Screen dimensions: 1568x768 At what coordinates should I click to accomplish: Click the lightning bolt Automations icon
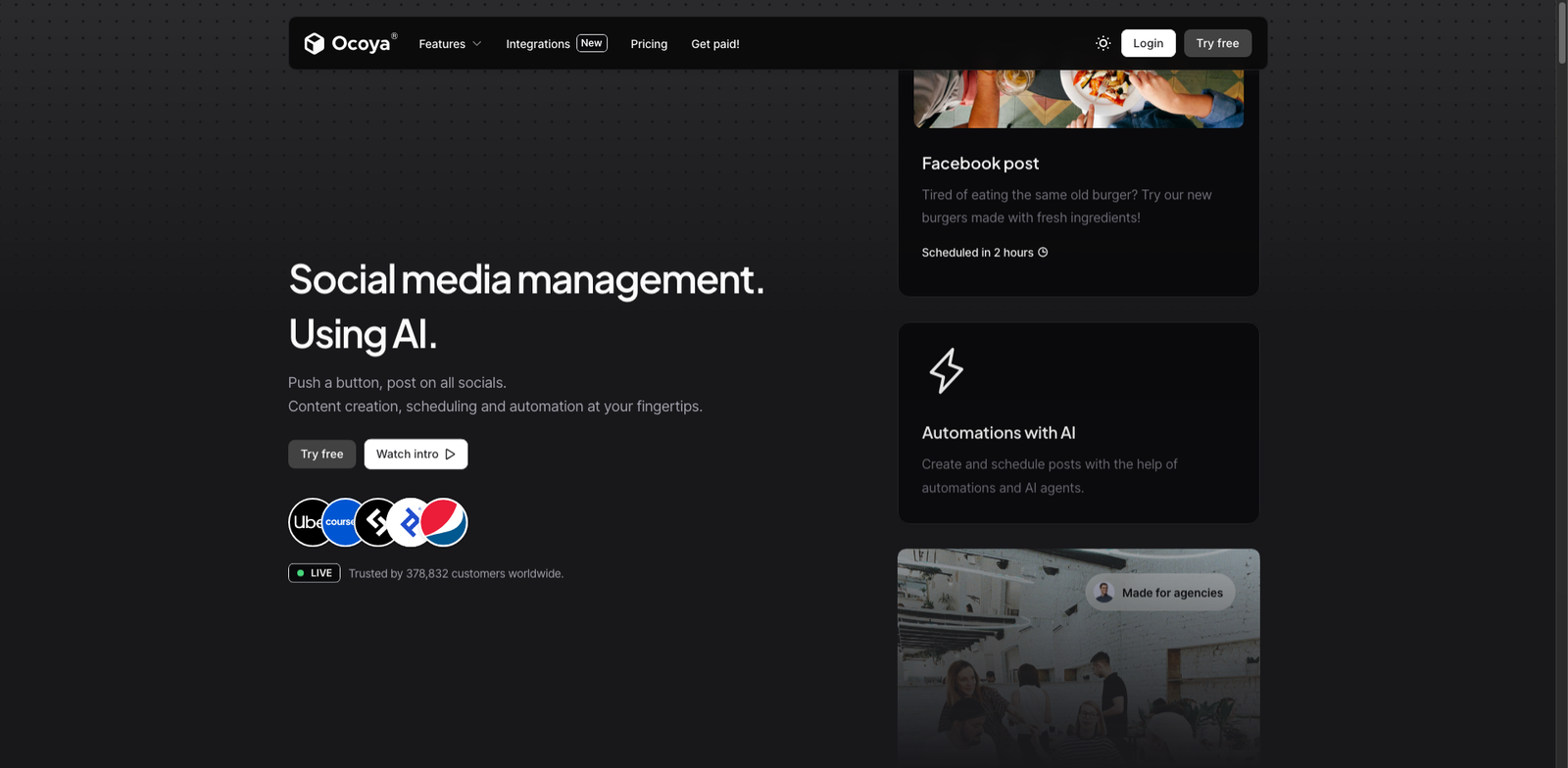[x=946, y=370]
